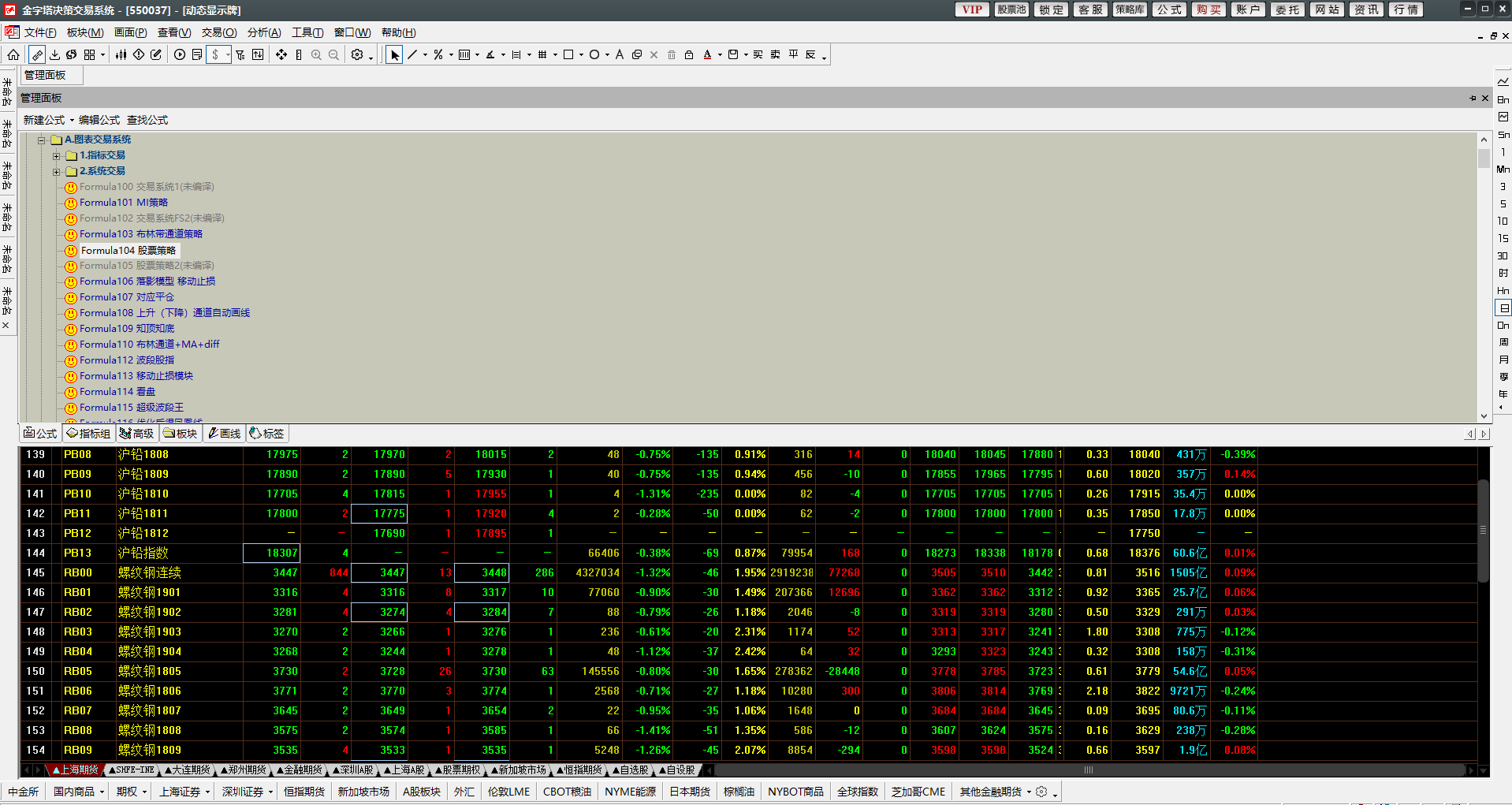This screenshot has width=1512, height=805.
Task: Open the 新建公式 dropdown
Action: pyautogui.click(x=48, y=120)
